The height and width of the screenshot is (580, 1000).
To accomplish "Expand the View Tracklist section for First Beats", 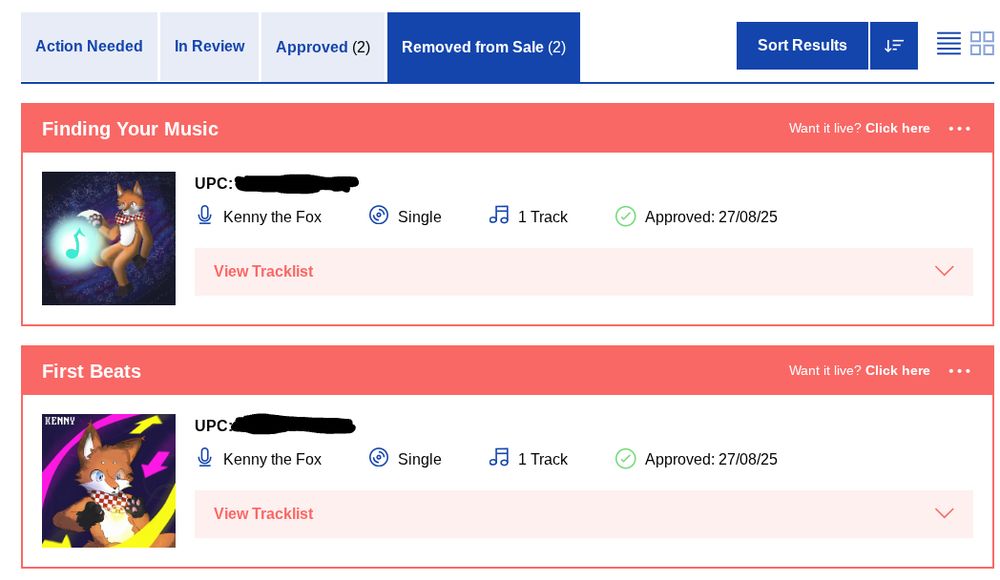I will [262, 513].
